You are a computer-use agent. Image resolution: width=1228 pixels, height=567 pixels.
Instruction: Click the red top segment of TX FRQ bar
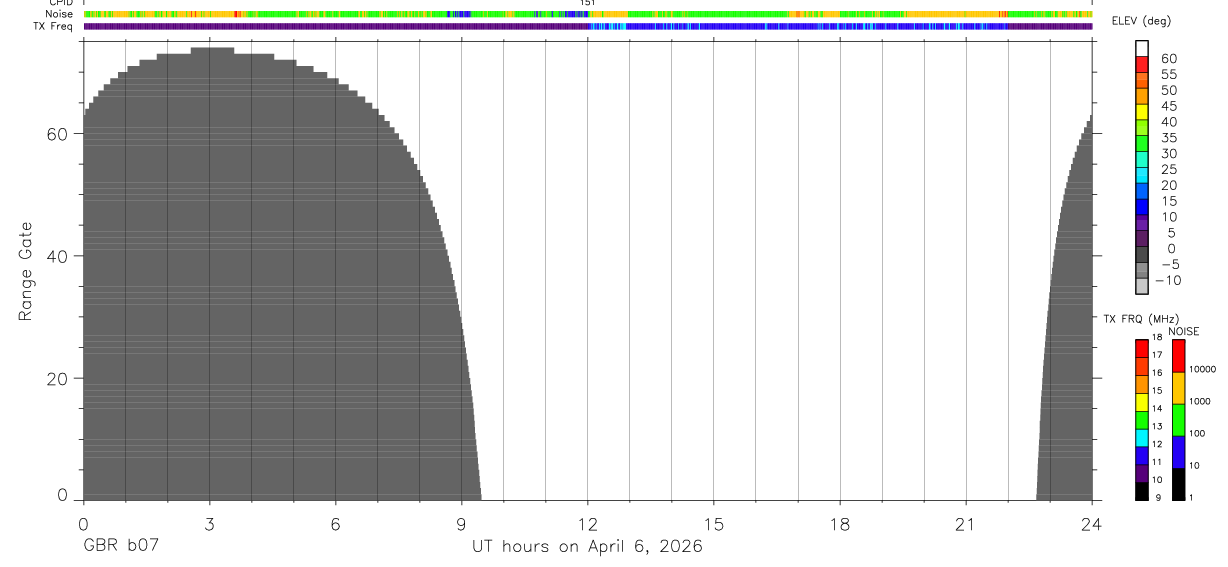(1142, 348)
